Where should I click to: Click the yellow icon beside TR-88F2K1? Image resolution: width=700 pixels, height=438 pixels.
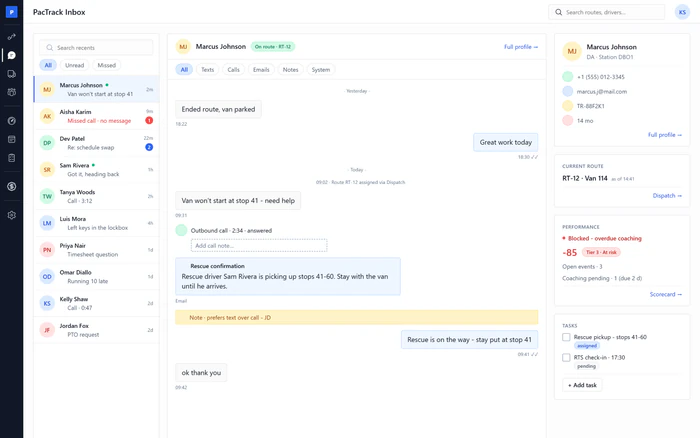tap(567, 106)
